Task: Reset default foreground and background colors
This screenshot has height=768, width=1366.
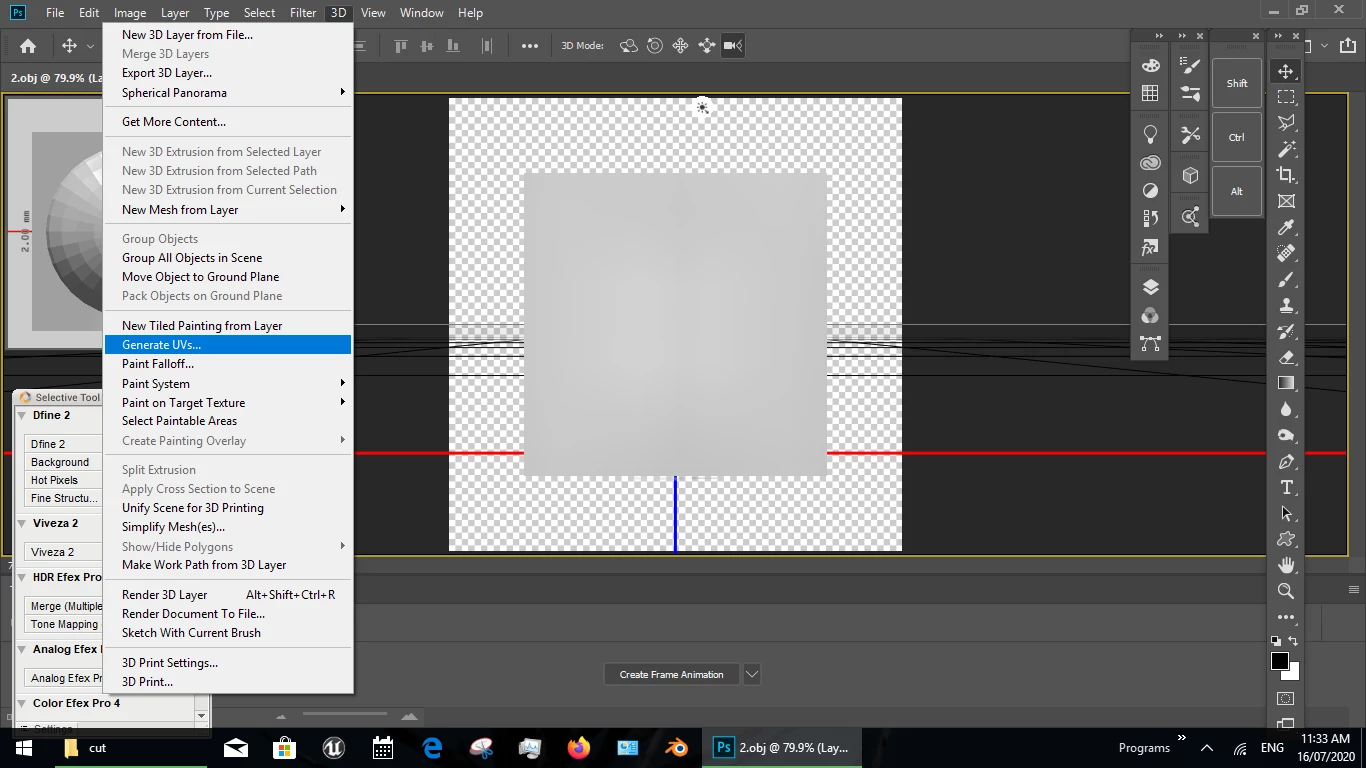Action: [1276, 641]
